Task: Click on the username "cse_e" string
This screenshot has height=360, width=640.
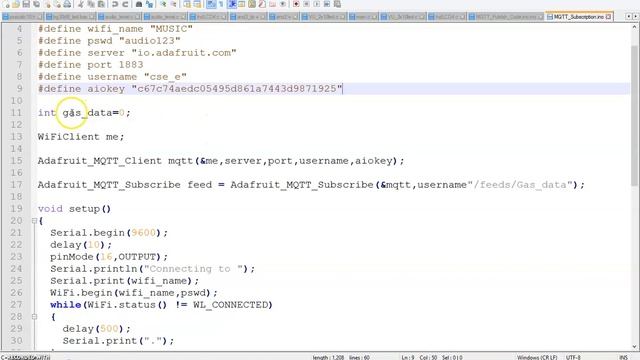Action: 165,77
